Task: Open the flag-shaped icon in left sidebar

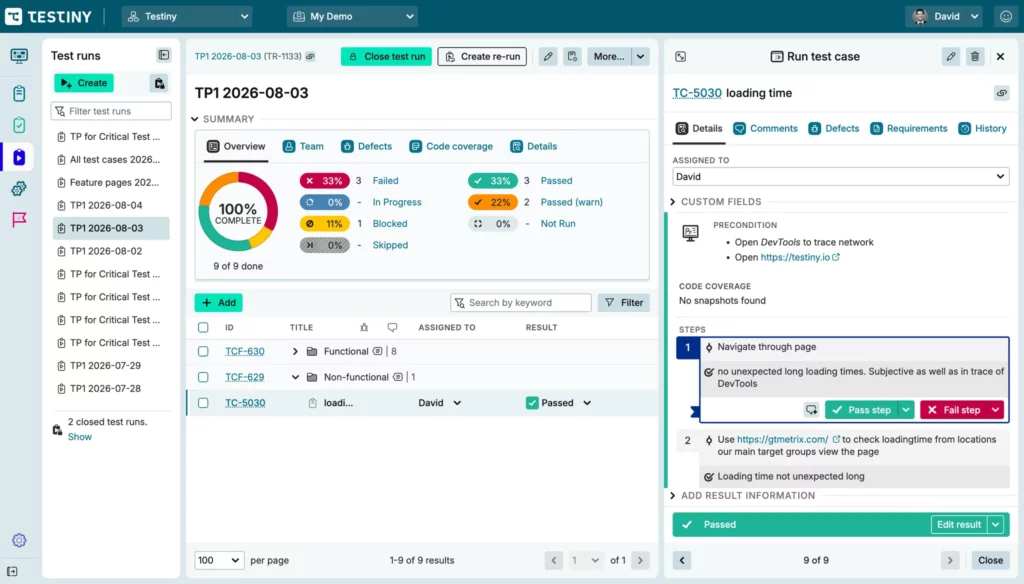Action: 19,219
